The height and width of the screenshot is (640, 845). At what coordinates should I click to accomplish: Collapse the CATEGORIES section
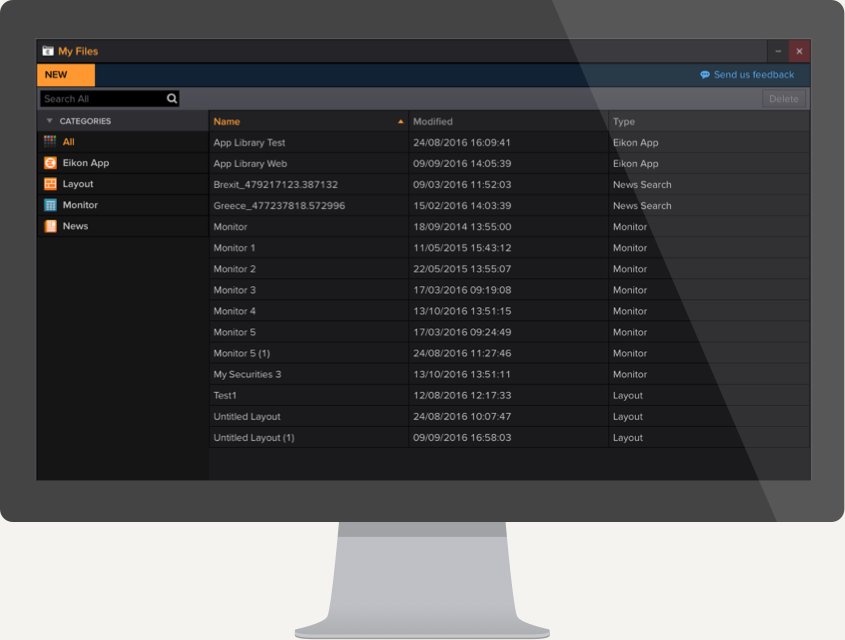(48, 120)
